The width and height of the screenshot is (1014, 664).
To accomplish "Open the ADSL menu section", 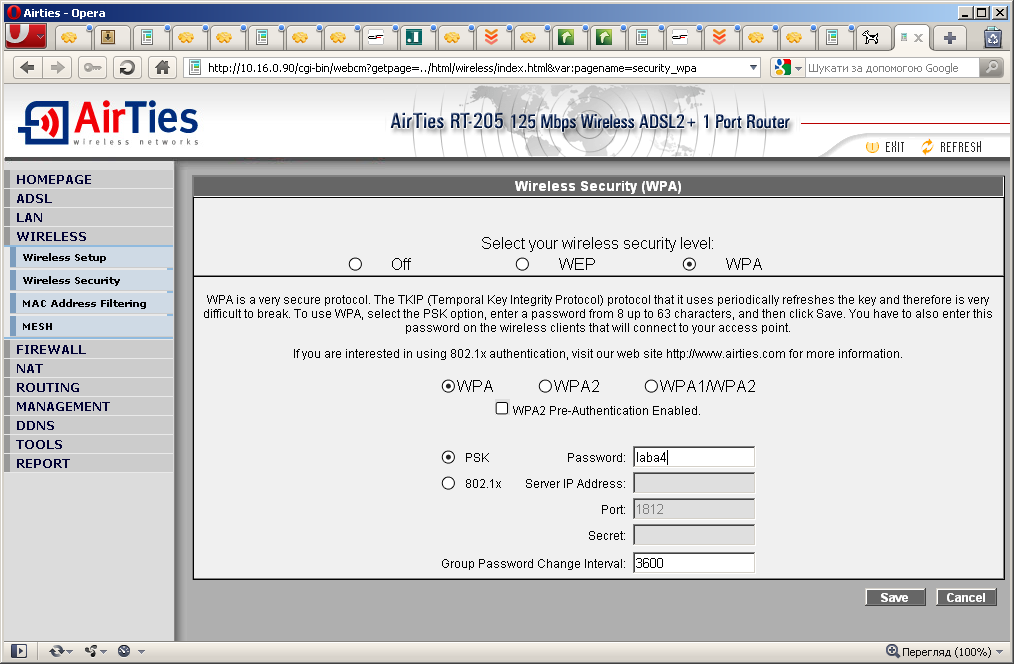I will click(x=89, y=198).
